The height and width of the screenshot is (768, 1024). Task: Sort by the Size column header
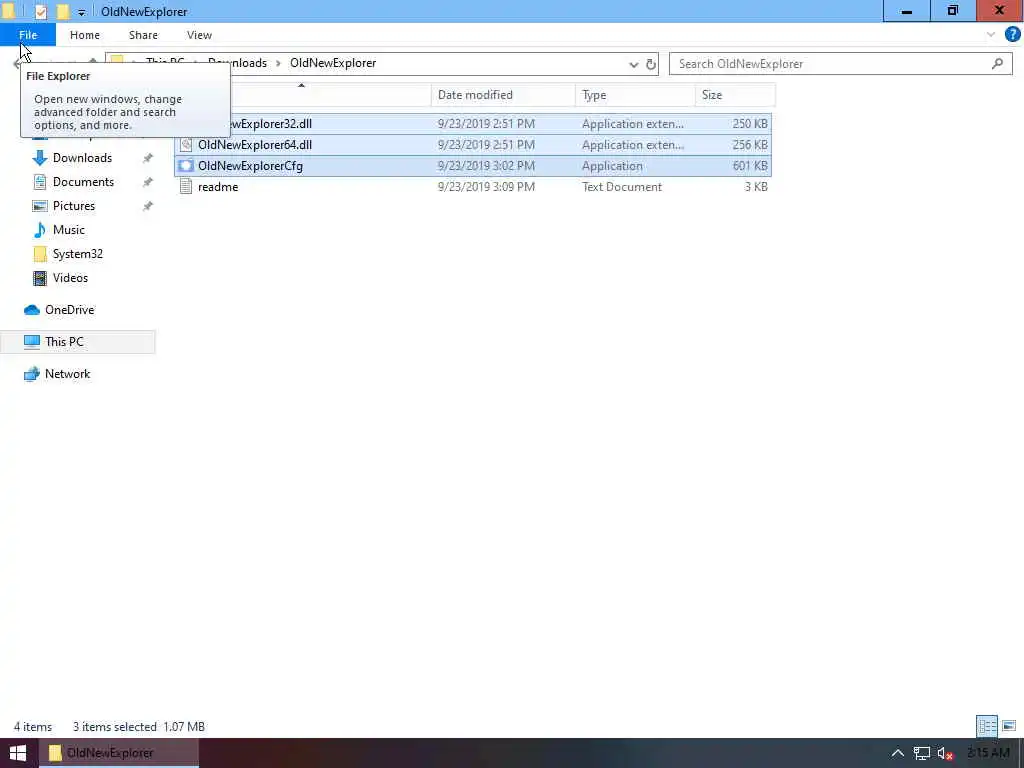(x=735, y=95)
